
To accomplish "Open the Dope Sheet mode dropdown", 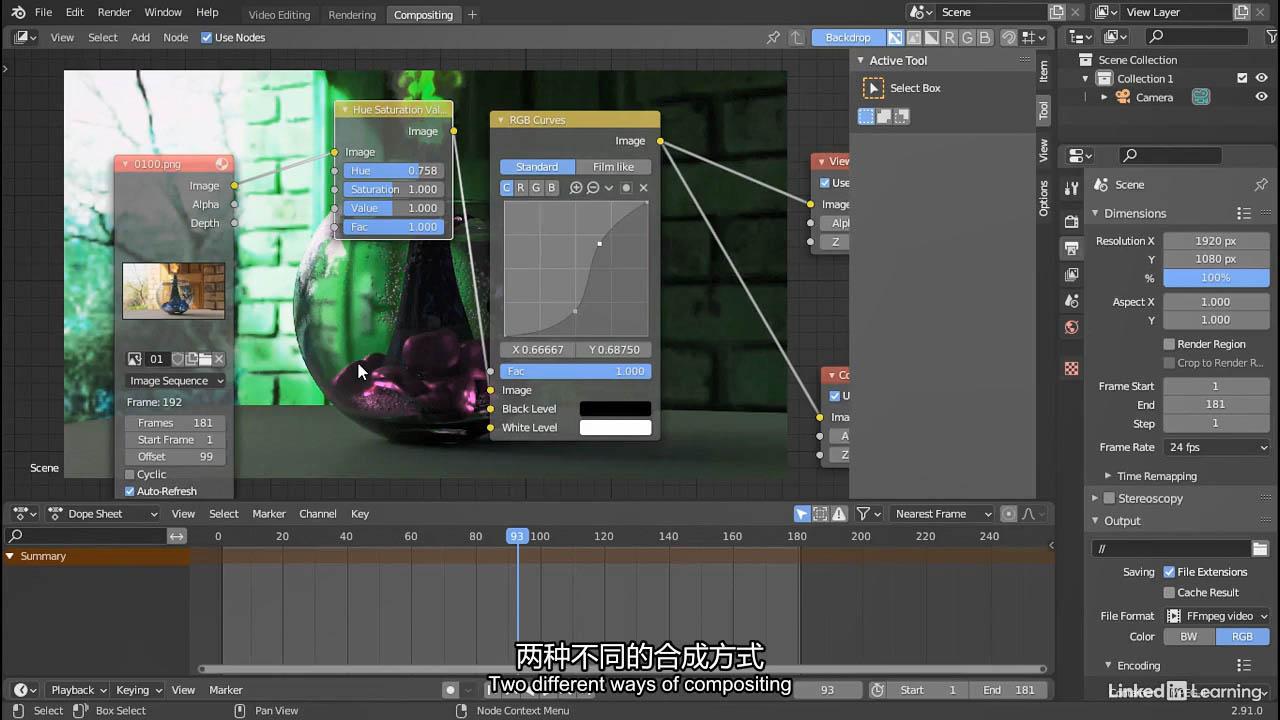I will coord(104,514).
